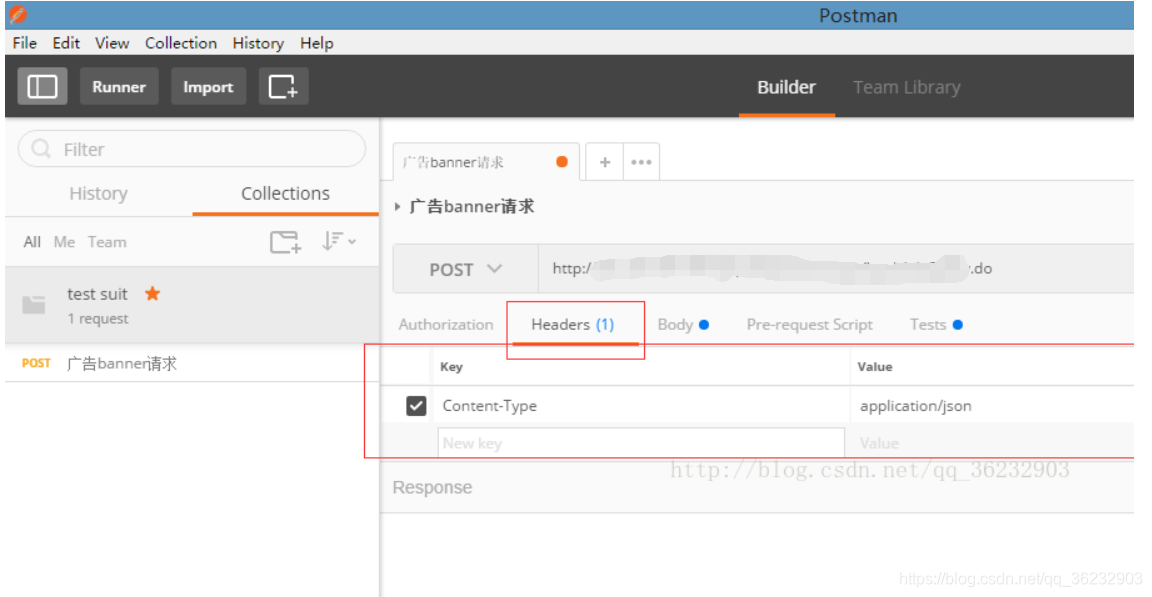Open the Collection menu
Screen dimensions: 1152x597
click(181, 43)
